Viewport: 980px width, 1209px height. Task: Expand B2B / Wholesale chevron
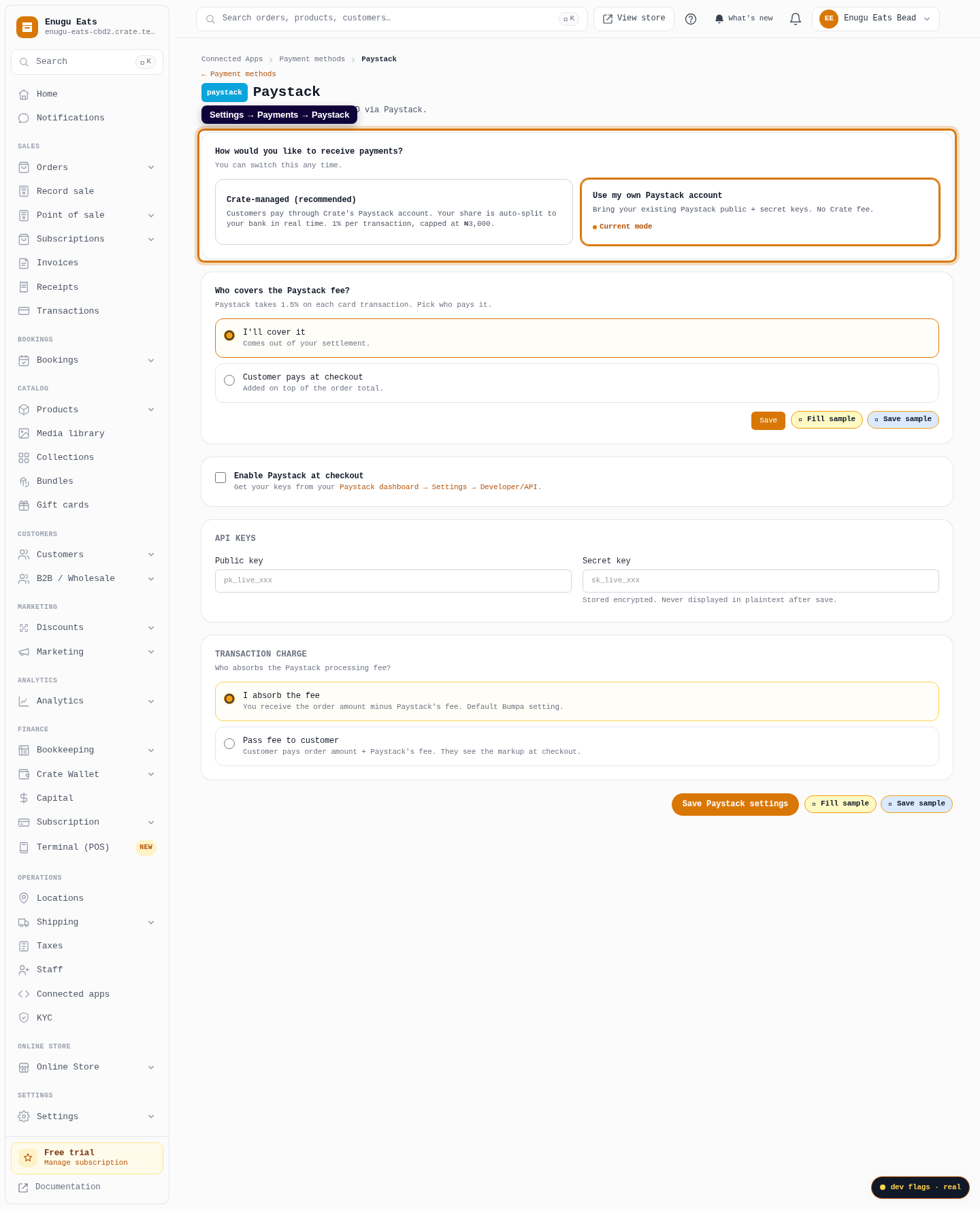click(151, 579)
